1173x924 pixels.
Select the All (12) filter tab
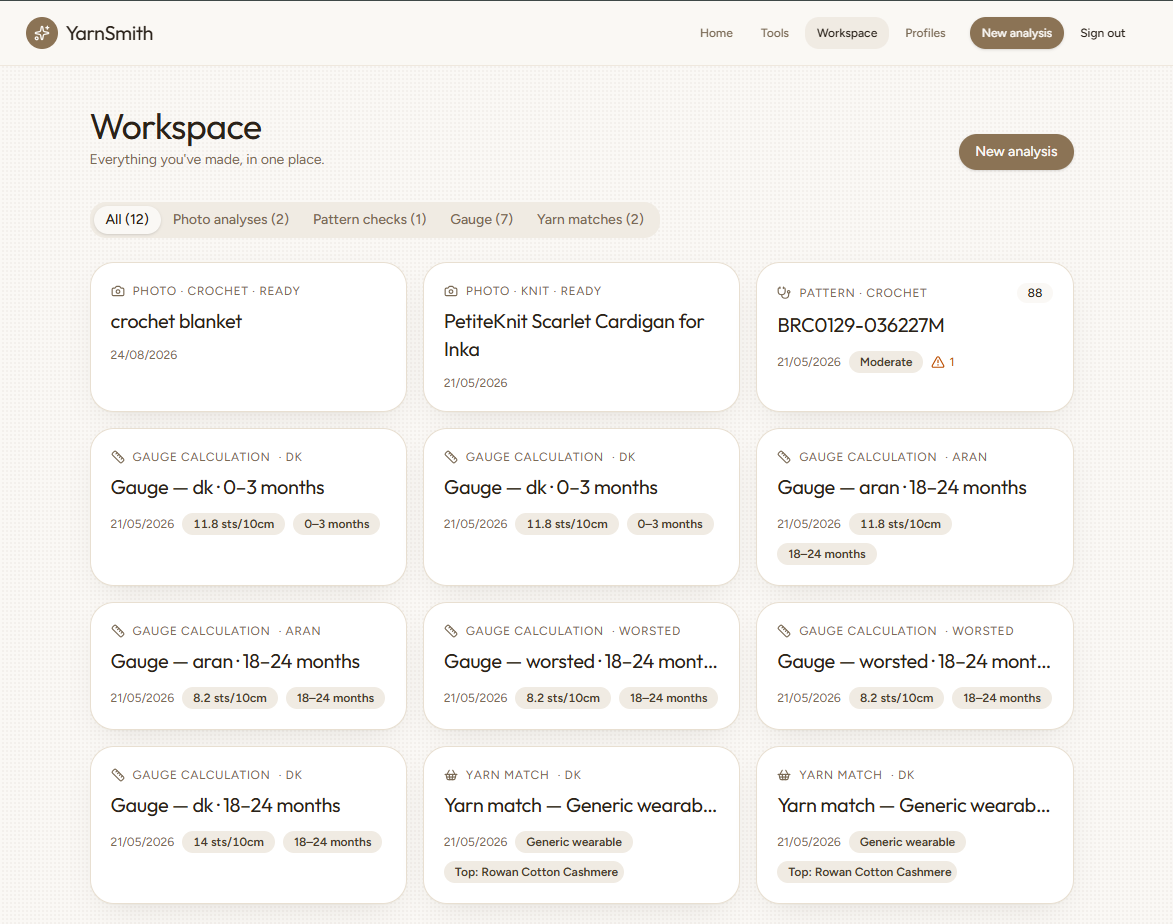tap(127, 219)
